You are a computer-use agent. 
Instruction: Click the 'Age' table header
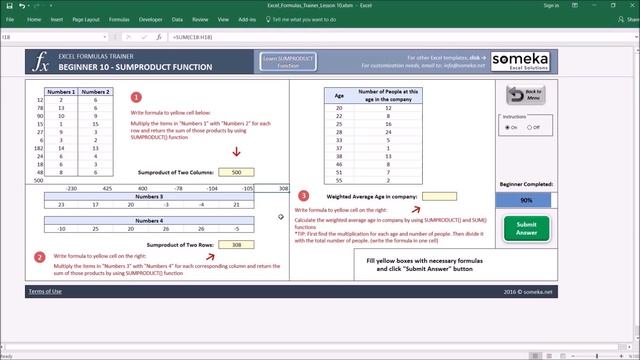[x=339, y=96]
